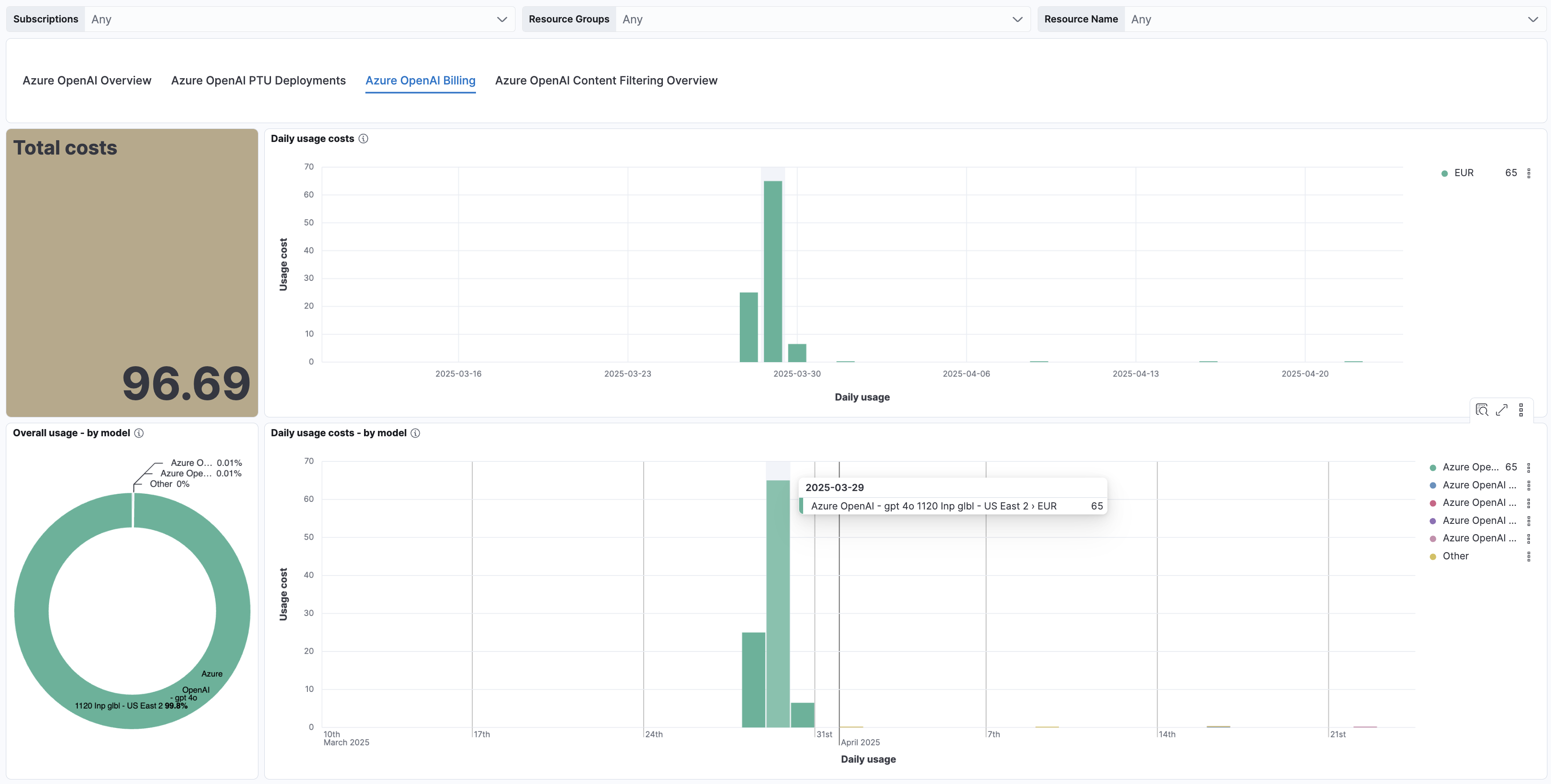Switch to the Azure OpenAI Overview tab
The image size is (1551, 784).
87,80
